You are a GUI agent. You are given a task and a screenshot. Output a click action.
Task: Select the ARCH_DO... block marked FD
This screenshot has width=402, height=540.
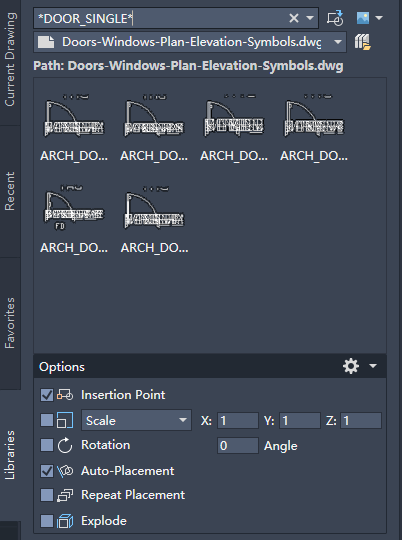[74, 219]
